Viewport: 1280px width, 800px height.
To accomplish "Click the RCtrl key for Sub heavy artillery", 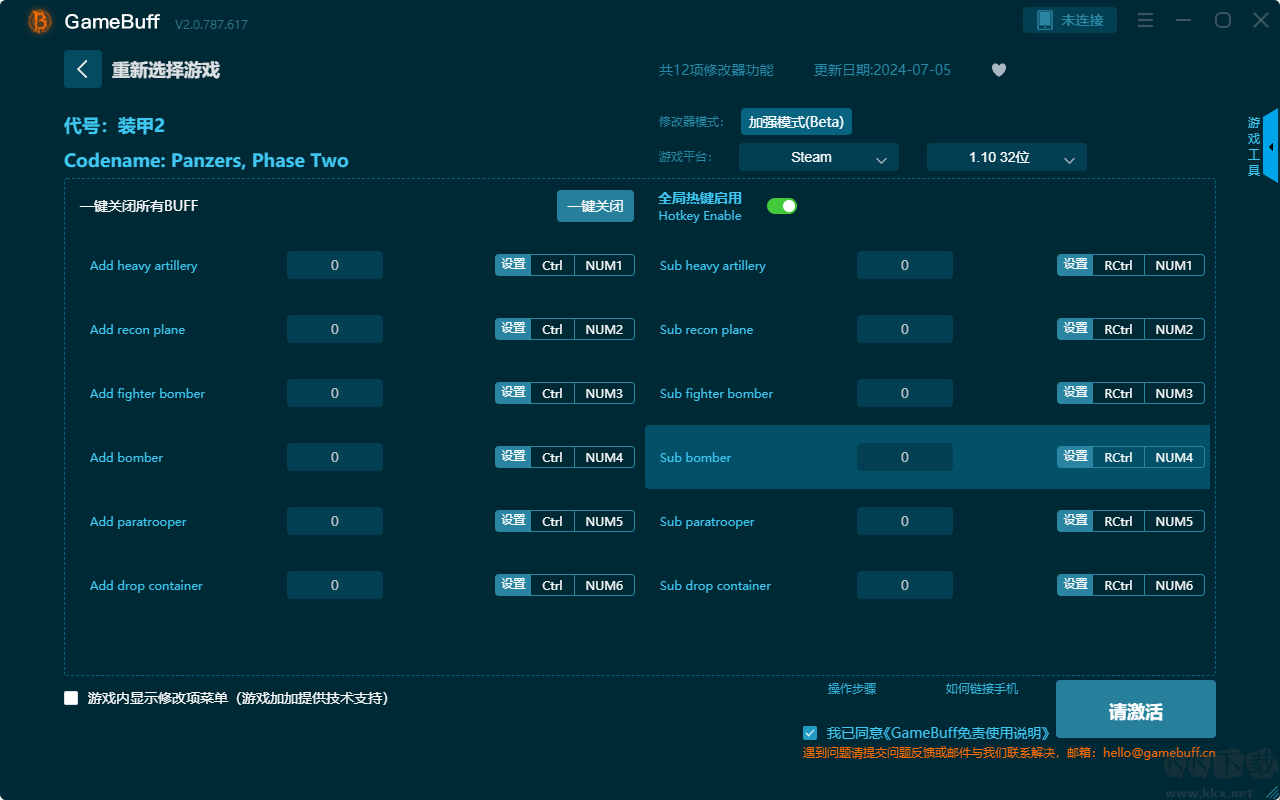I will click(x=1119, y=265).
